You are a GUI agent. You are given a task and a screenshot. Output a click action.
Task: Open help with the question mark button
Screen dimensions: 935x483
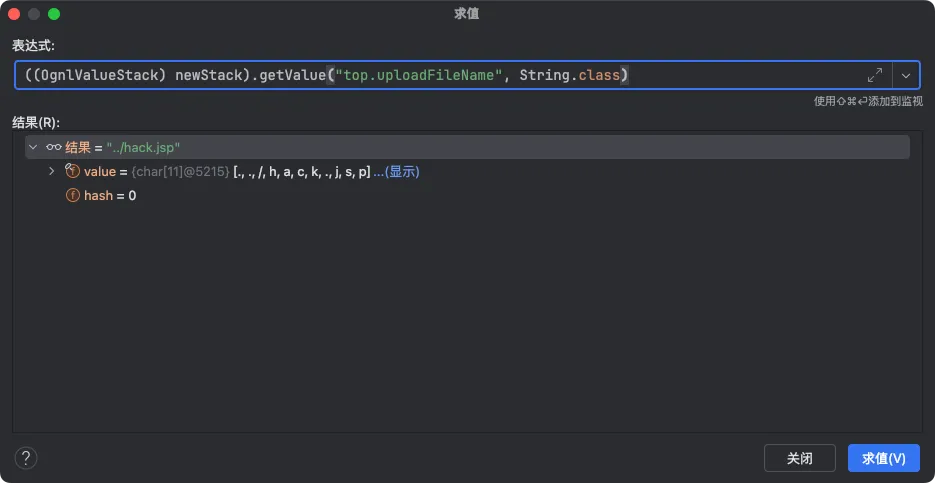click(26, 459)
